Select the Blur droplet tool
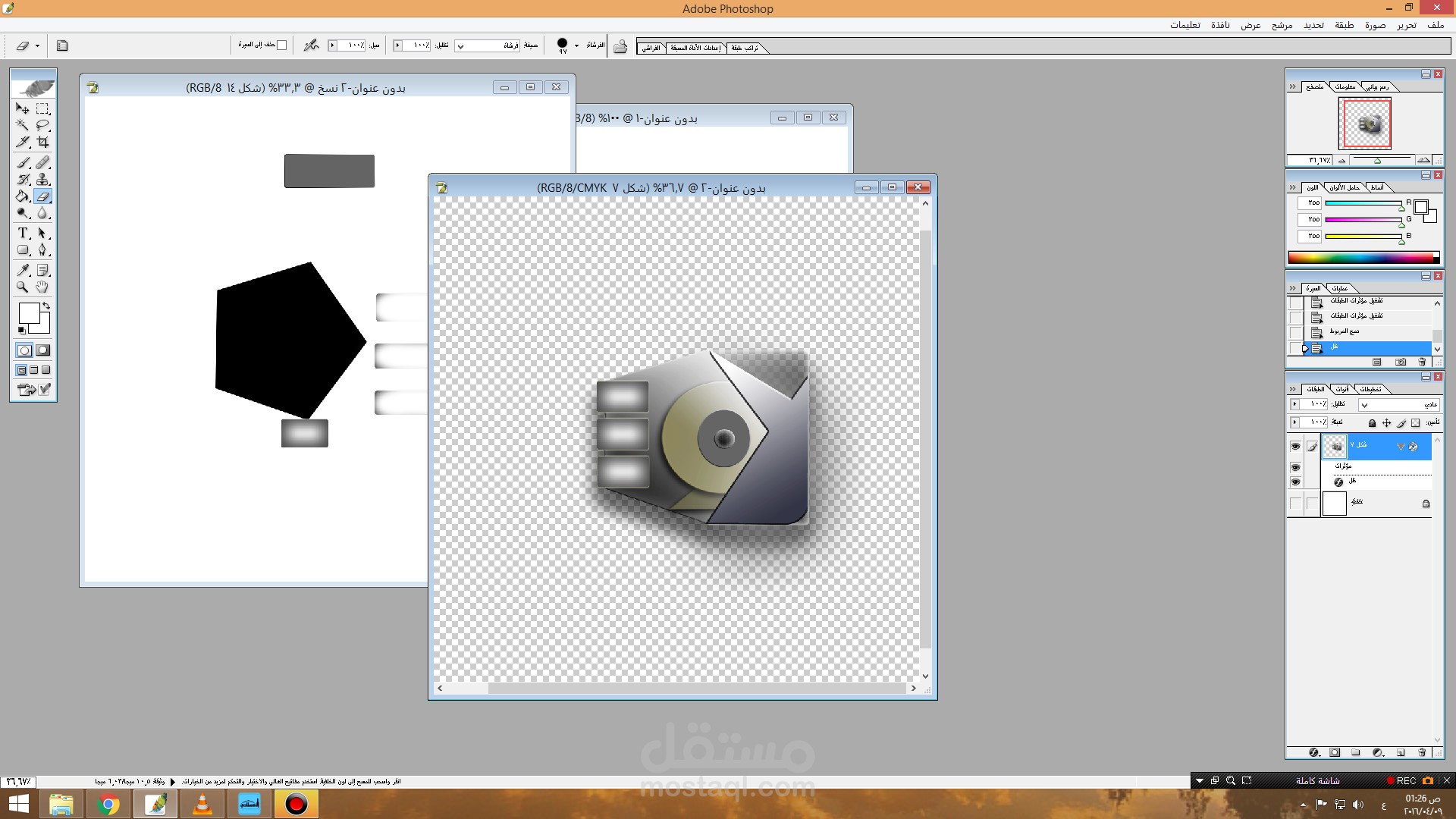 pyautogui.click(x=43, y=214)
